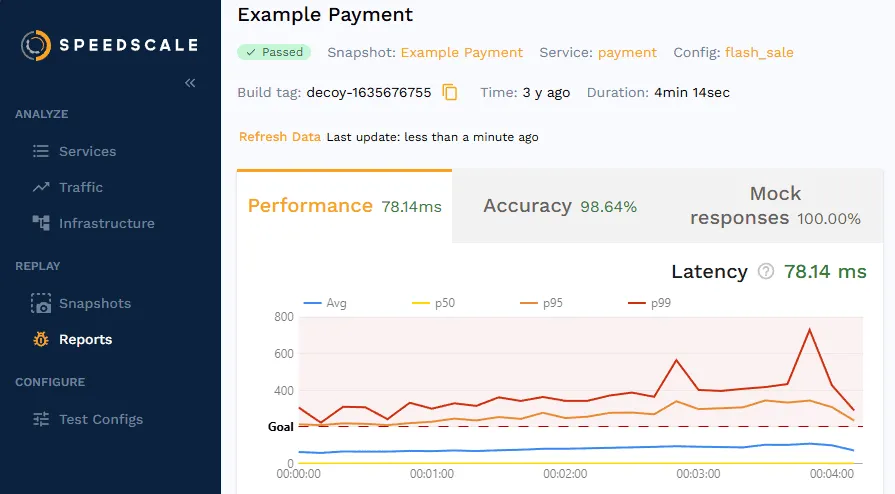The width and height of the screenshot is (895, 494).
Task: Switch to the Mock responses tab
Action: tap(775, 206)
